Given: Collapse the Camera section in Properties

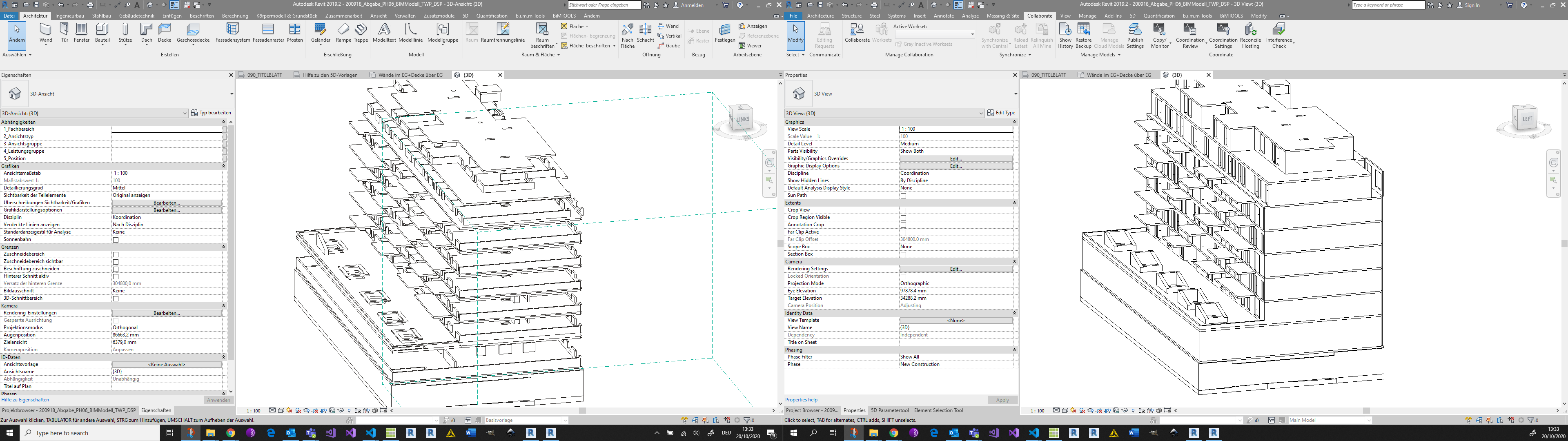Looking at the screenshot, I should pyautogui.click(x=1015, y=261).
